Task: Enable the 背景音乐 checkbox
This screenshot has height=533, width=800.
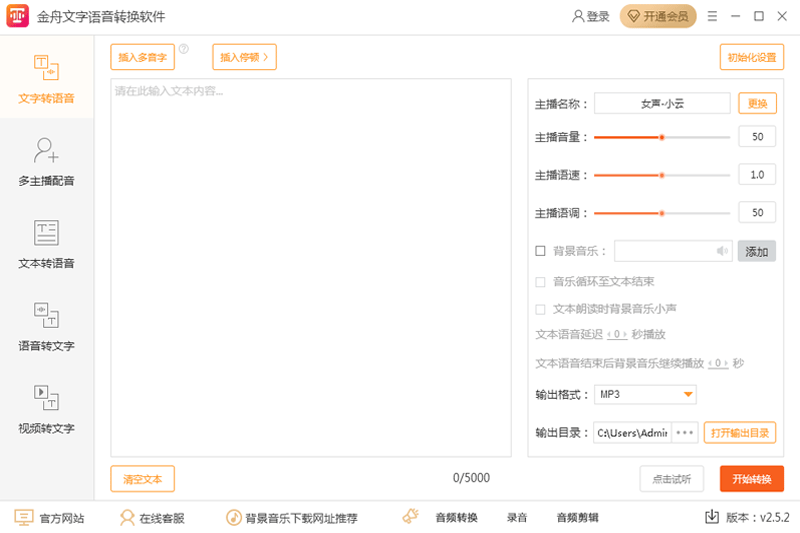Action: [x=541, y=251]
